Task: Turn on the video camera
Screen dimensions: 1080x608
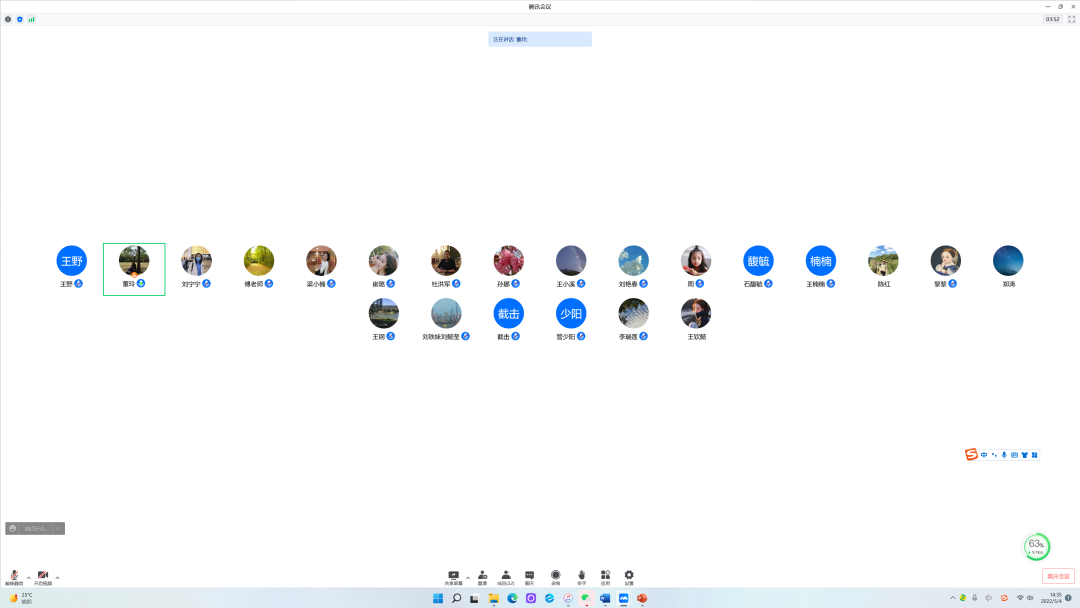Action: pyautogui.click(x=43, y=576)
